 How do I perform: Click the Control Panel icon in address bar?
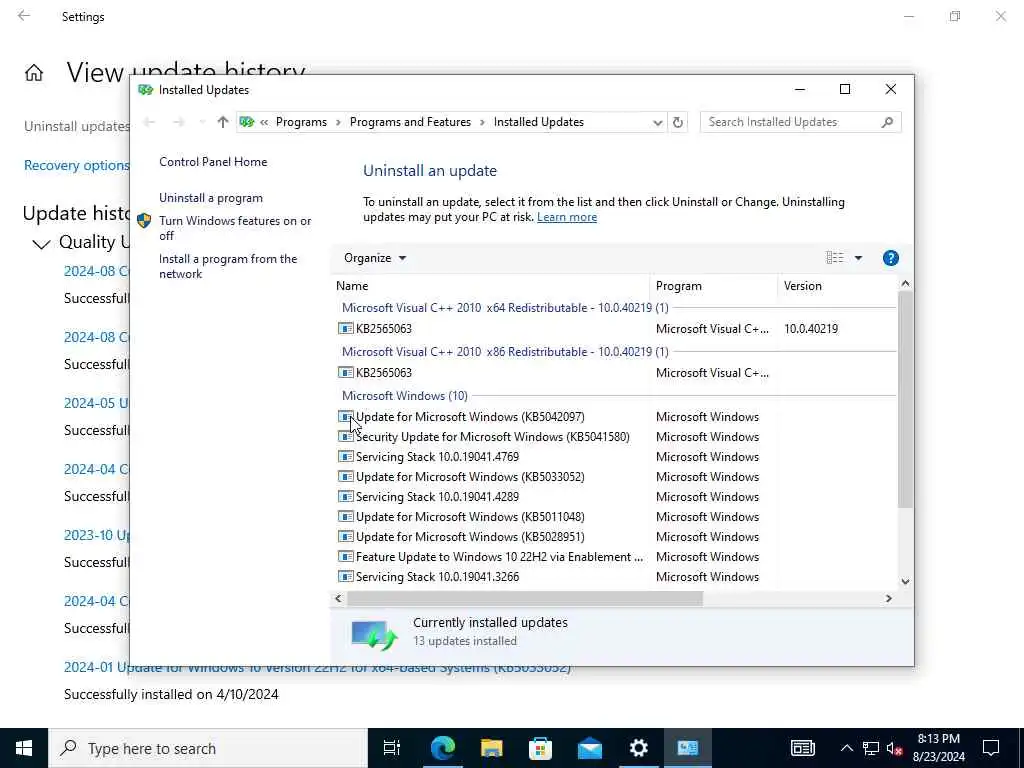247,122
